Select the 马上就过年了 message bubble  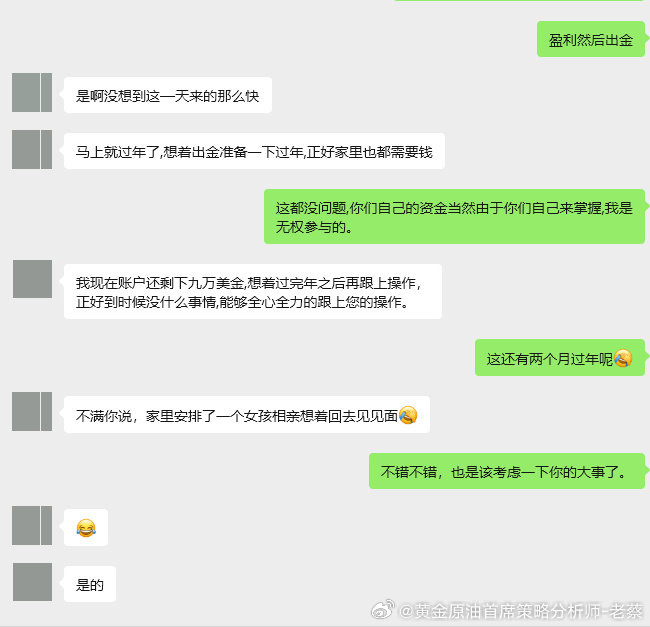(254, 151)
